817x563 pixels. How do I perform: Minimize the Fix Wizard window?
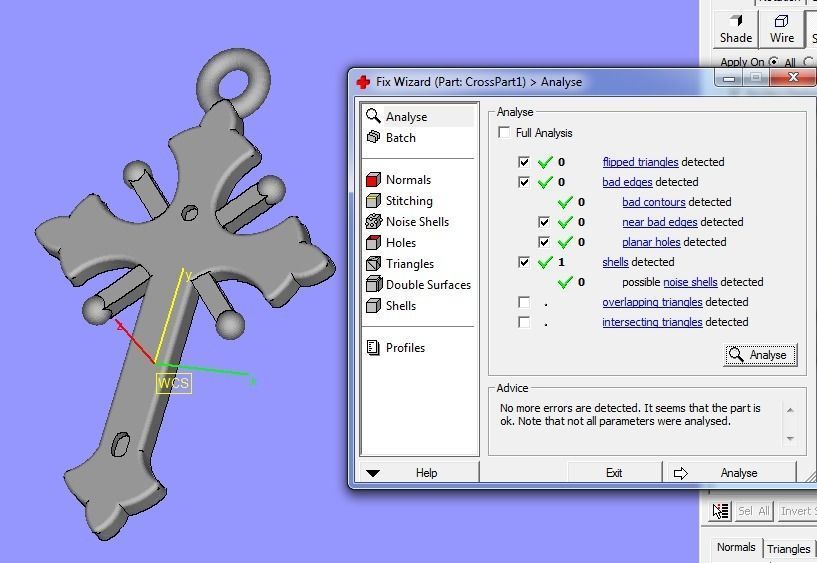729,79
